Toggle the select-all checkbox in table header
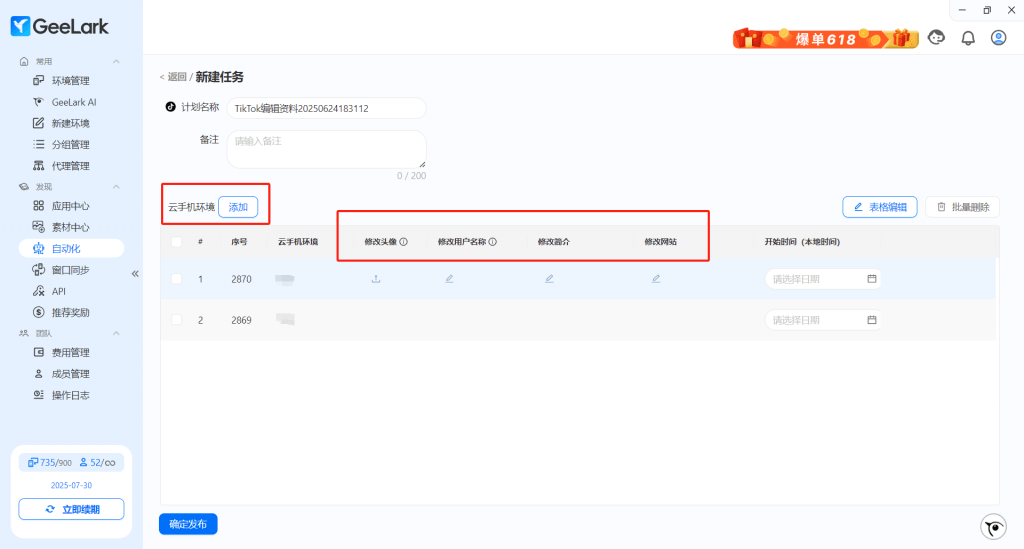Screen dimensions: 1024x549 [177, 242]
